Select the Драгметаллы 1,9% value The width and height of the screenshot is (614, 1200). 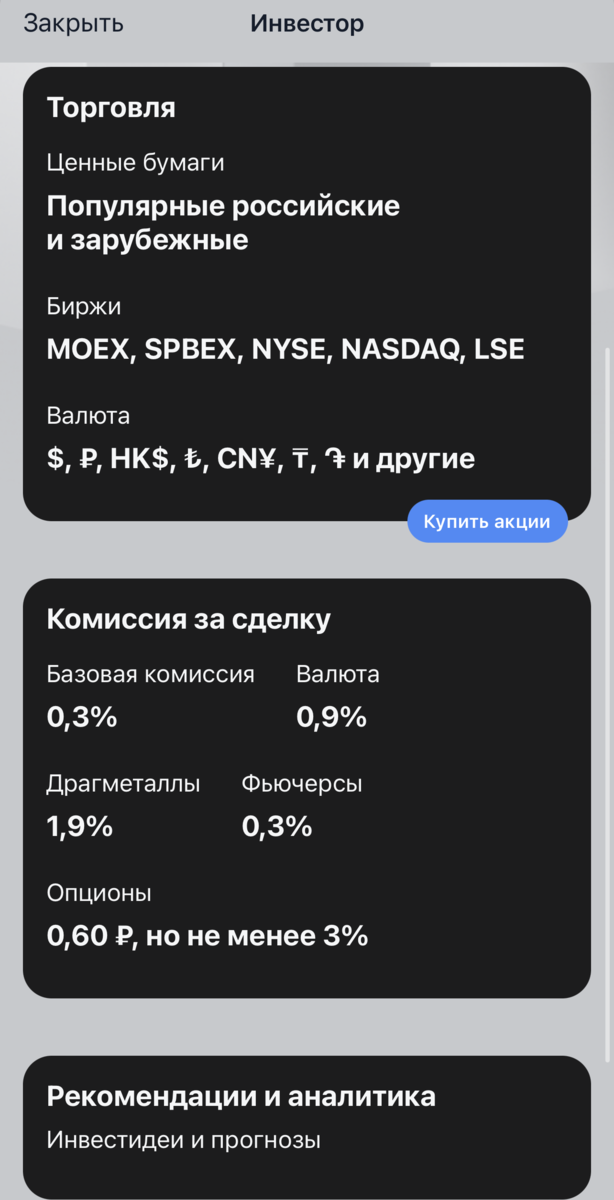click(80, 827)
